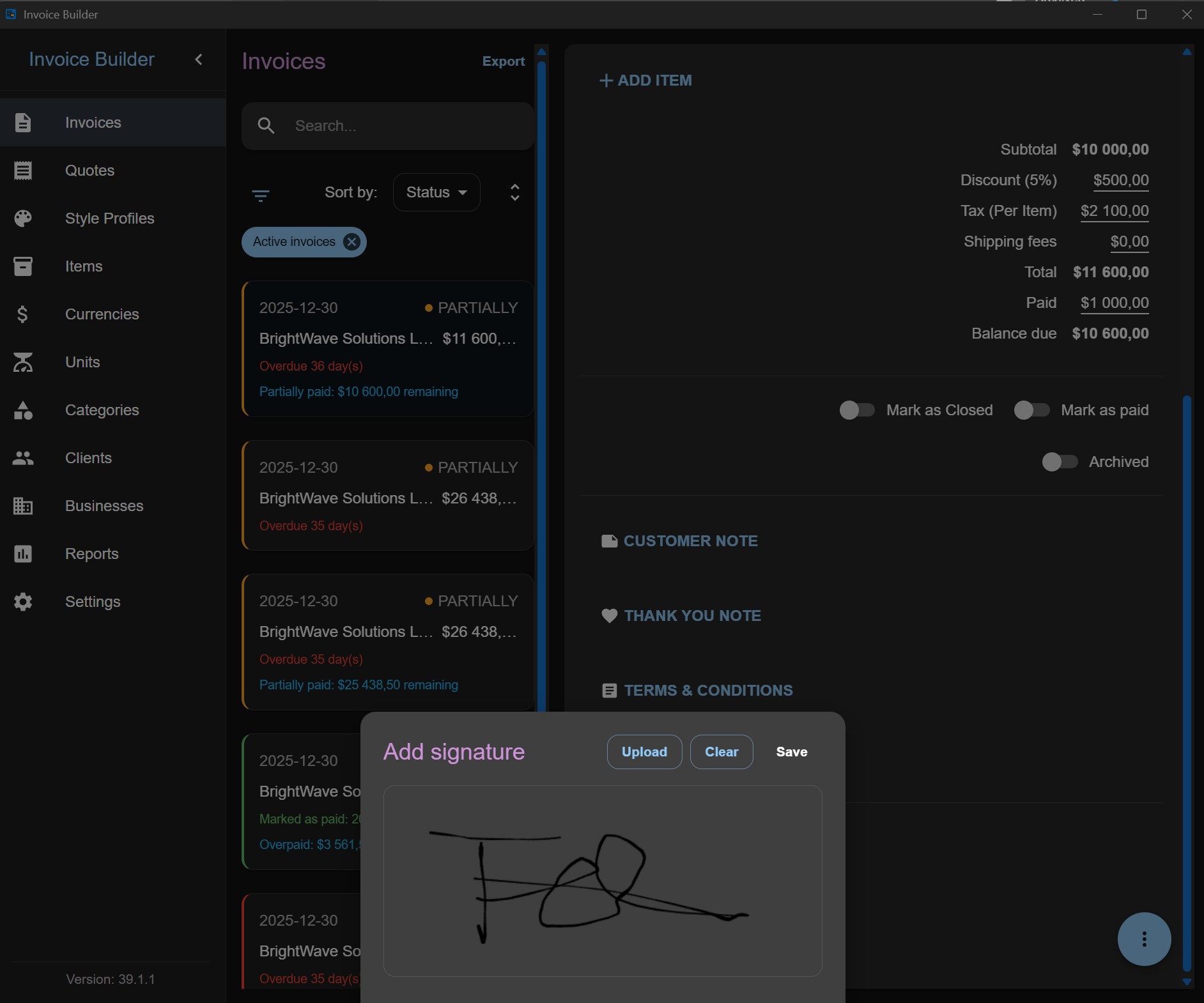Image resolution: width=1204 pixels, height=1003 pixels.
Task: Toggle Mark as paid switch
Action: tap(1031, 410)
